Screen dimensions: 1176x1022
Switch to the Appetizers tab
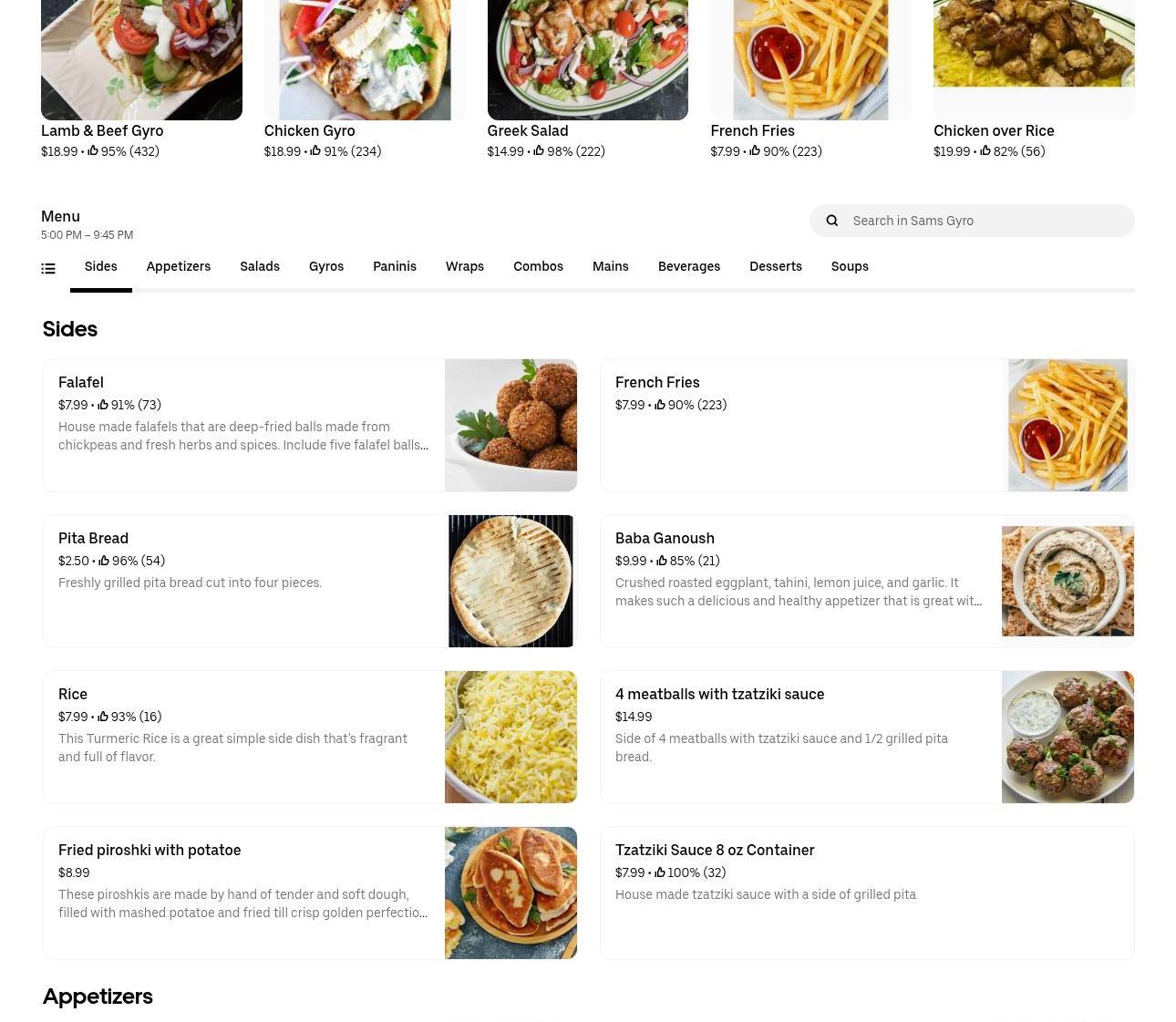(179, 266)
